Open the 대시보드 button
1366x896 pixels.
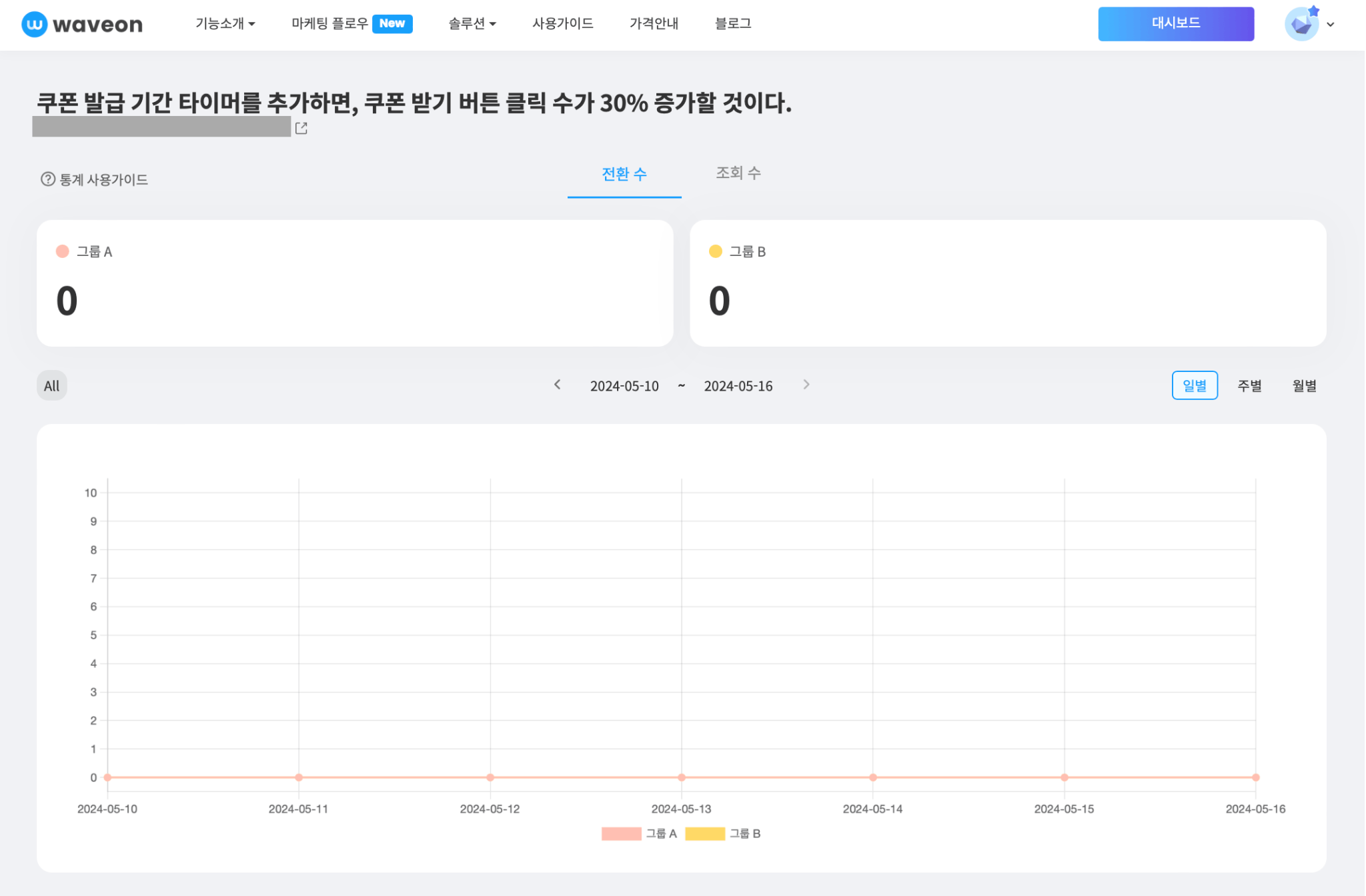coord(1176,23)
